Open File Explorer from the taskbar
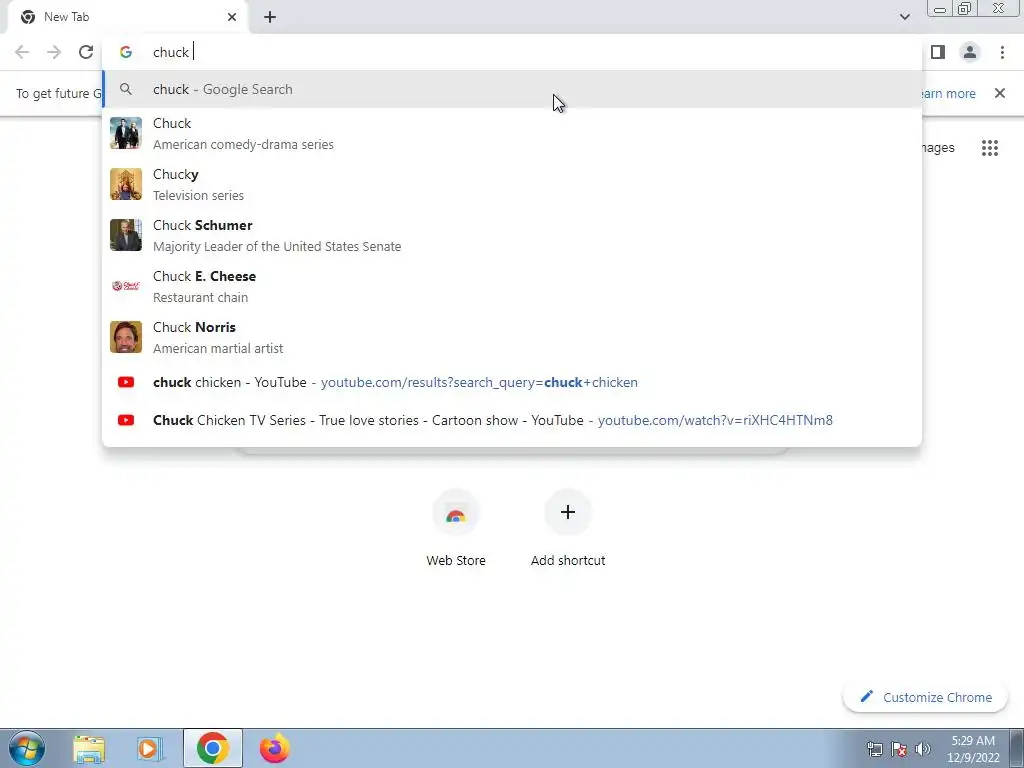 (89, 749)
